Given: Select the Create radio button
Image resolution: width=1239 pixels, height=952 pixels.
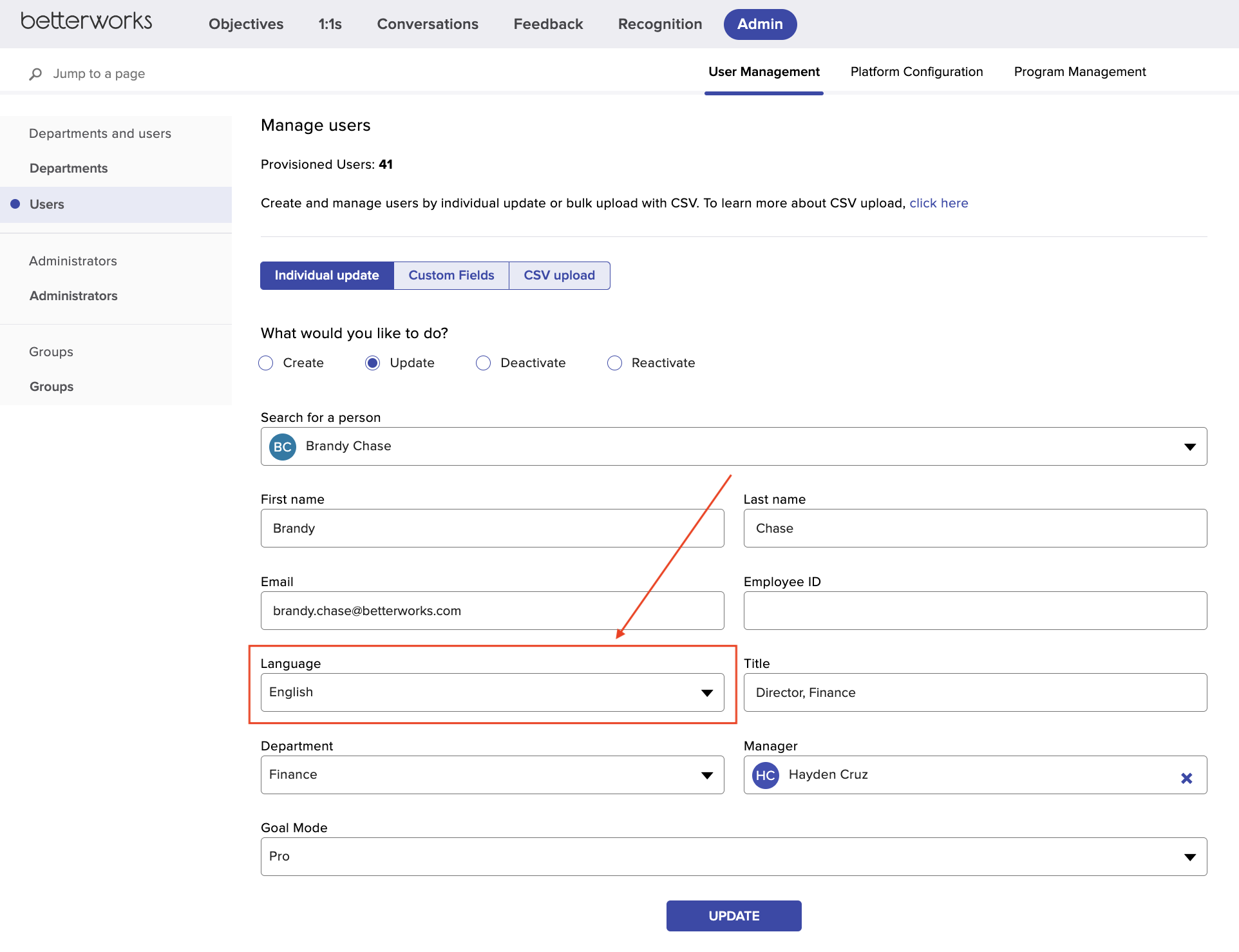Looking at the screenshot, I should pyautogui.click(x=265, y=363).
